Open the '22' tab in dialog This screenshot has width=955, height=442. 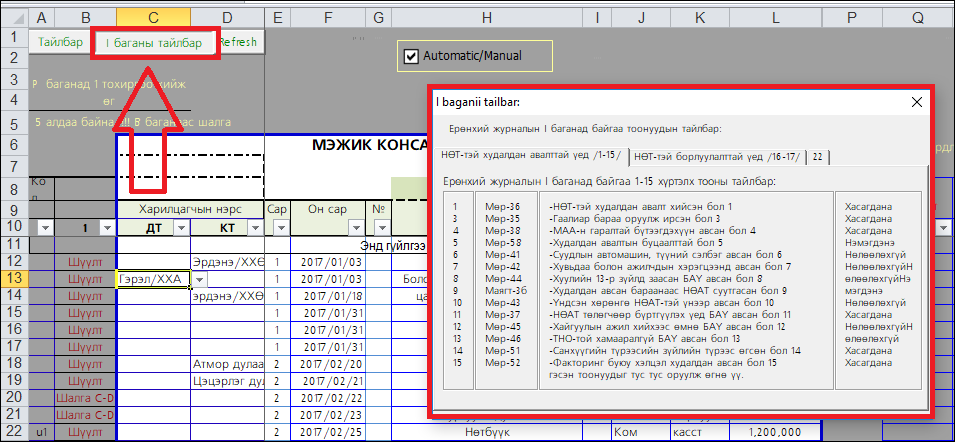pos(818,156)
